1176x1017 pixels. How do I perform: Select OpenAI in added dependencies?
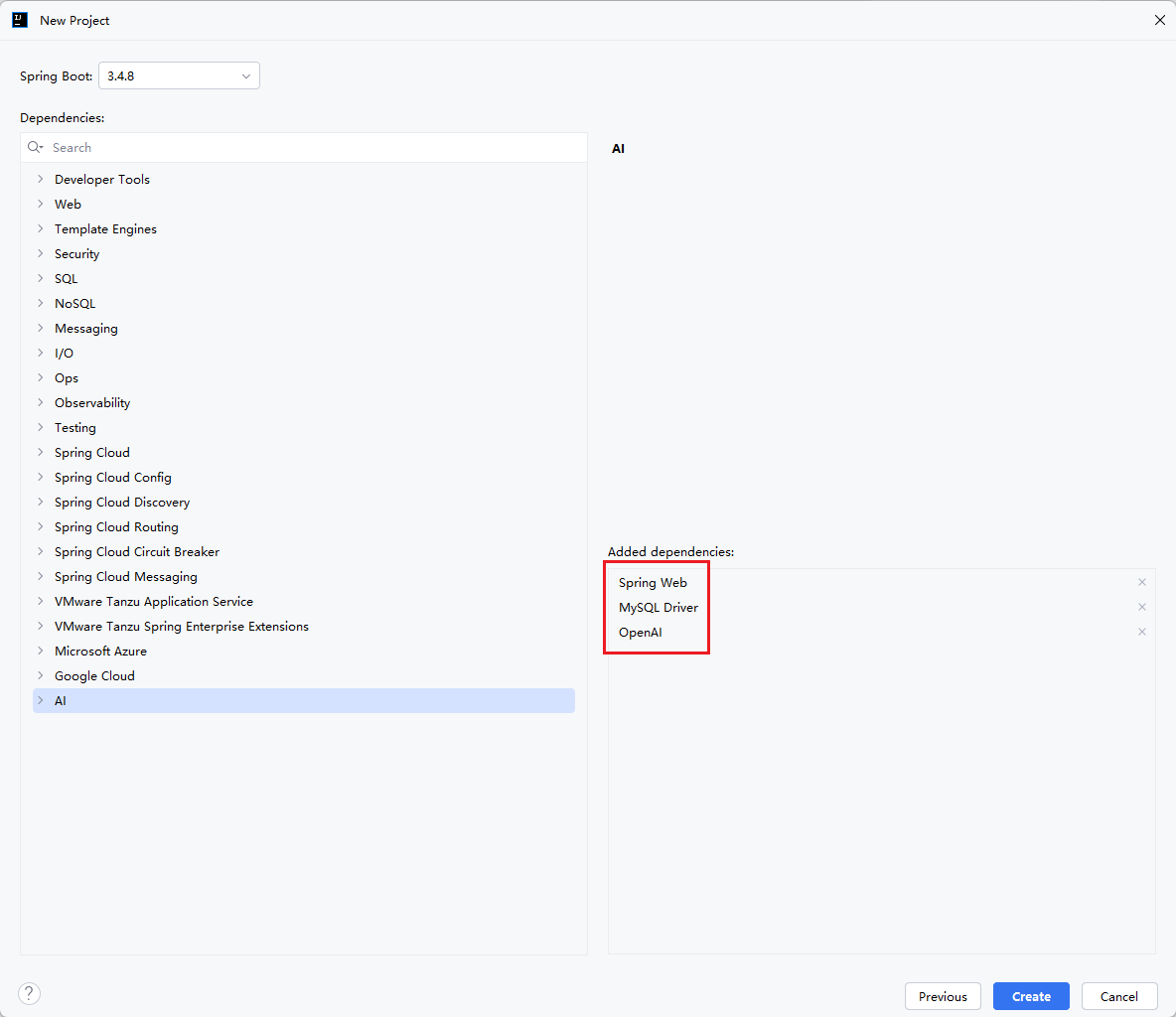point(641,633)
